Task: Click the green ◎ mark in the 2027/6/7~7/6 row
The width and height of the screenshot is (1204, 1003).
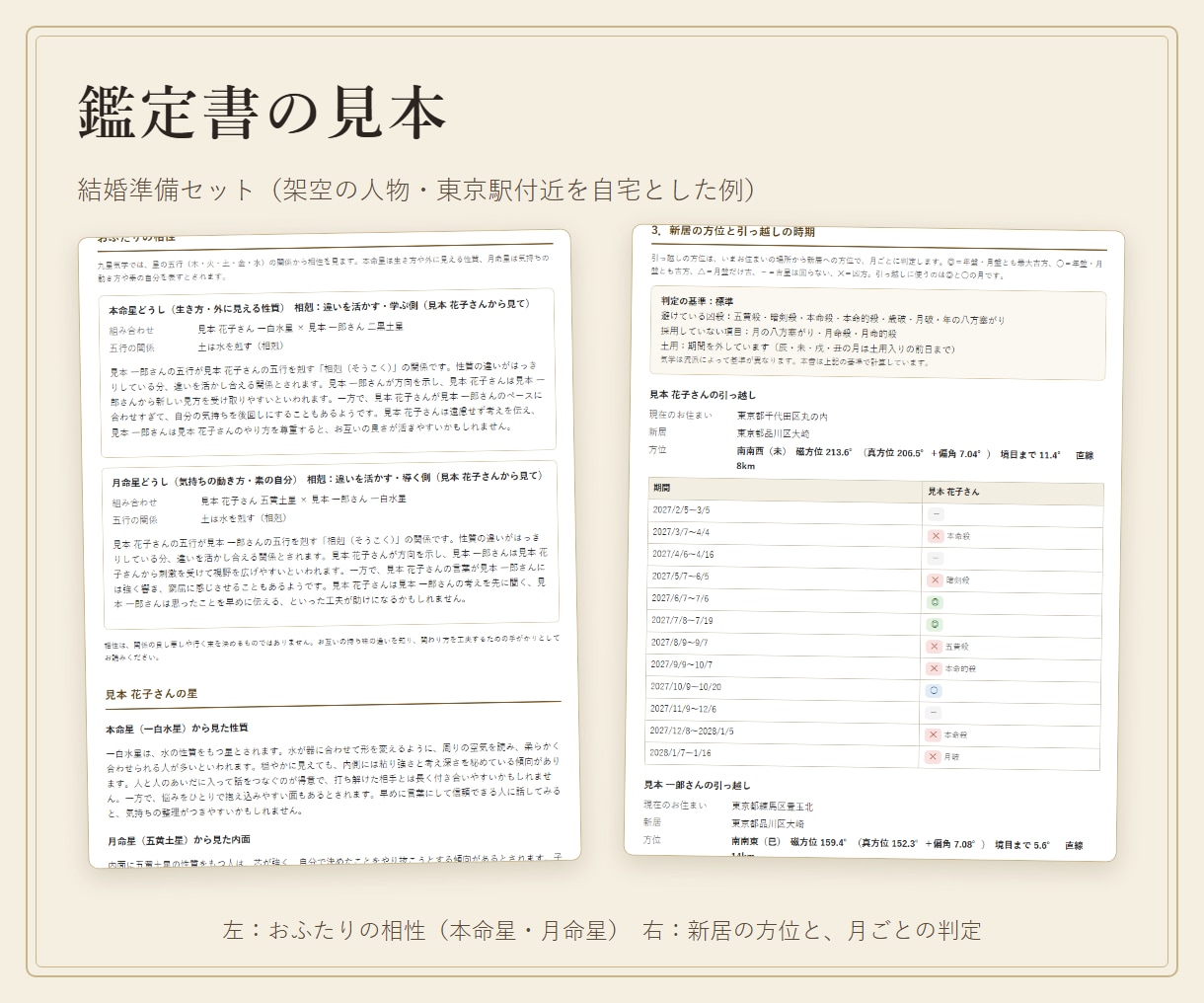Action: (x=936, y=602)
